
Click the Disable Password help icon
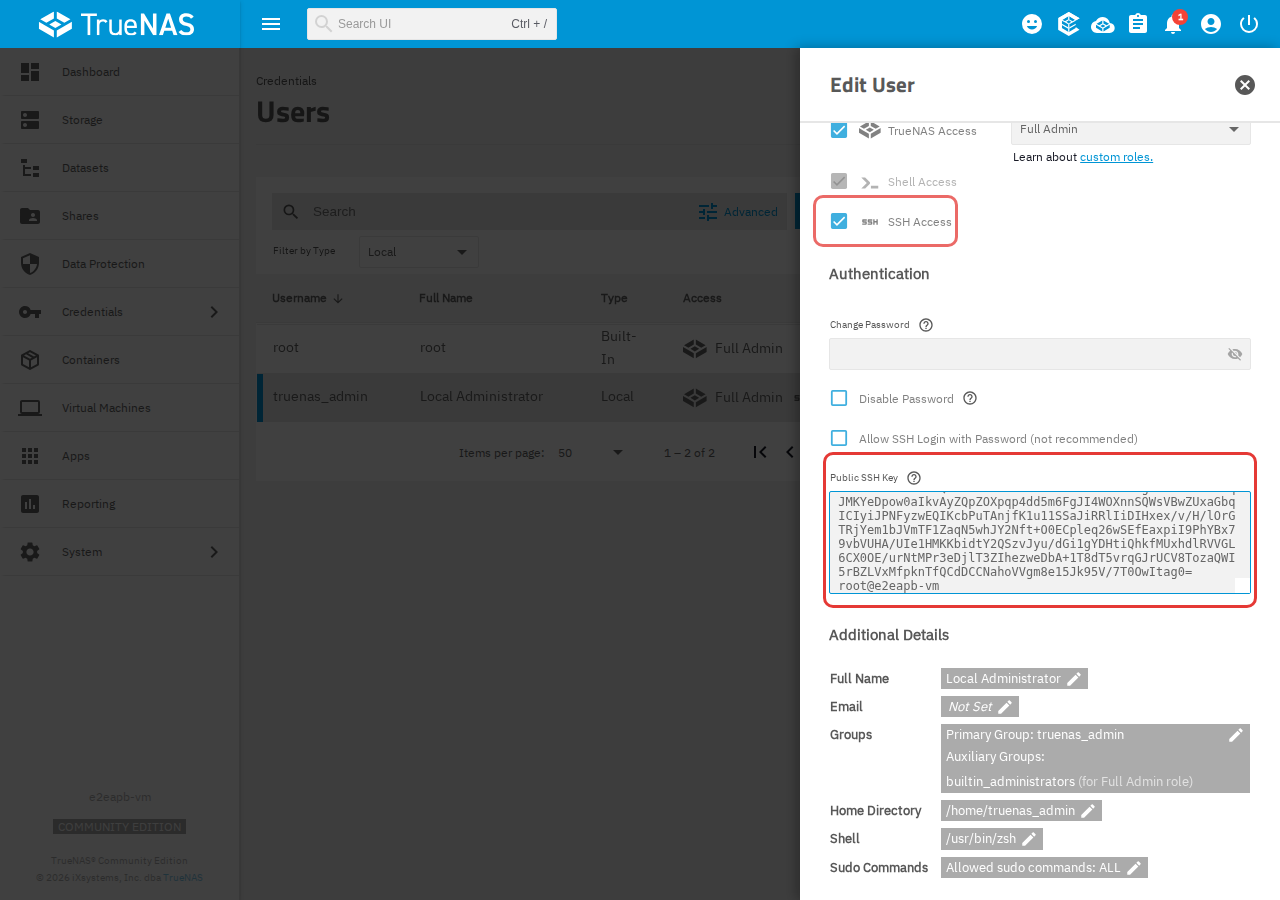(970, 398)
